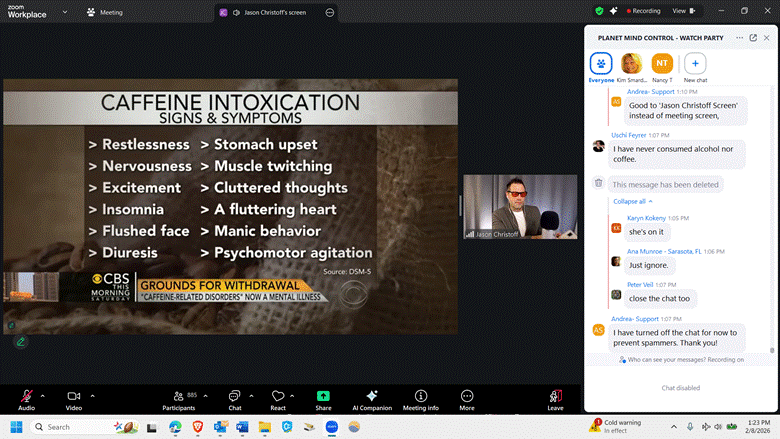Image resolution: width=780 pixels, height=439 pixels.
Task: Click Karyn Kokeny sender name
Action: pos(646,218)
